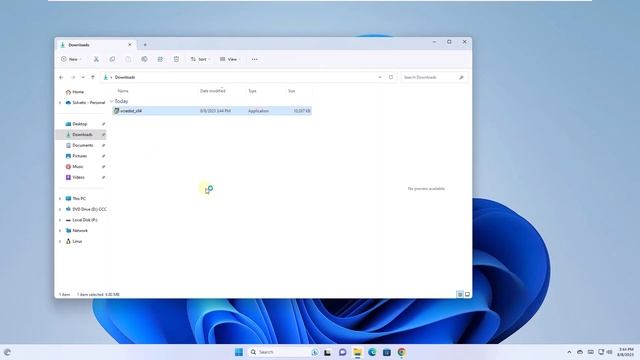Open the New item dropdown

[x=71, y=59]
